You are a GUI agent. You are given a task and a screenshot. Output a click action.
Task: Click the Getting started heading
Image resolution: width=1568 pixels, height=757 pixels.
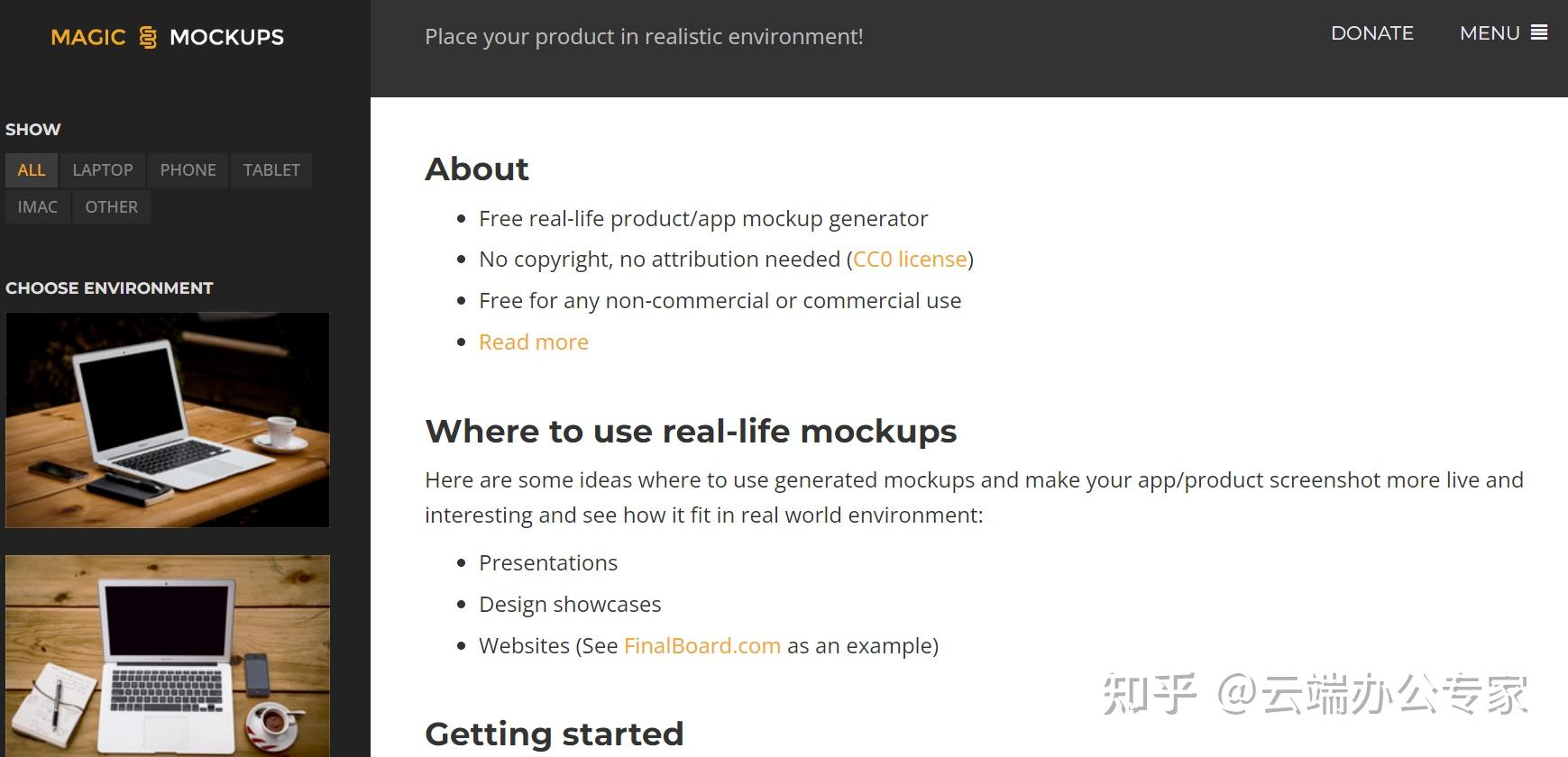point(555,734)
